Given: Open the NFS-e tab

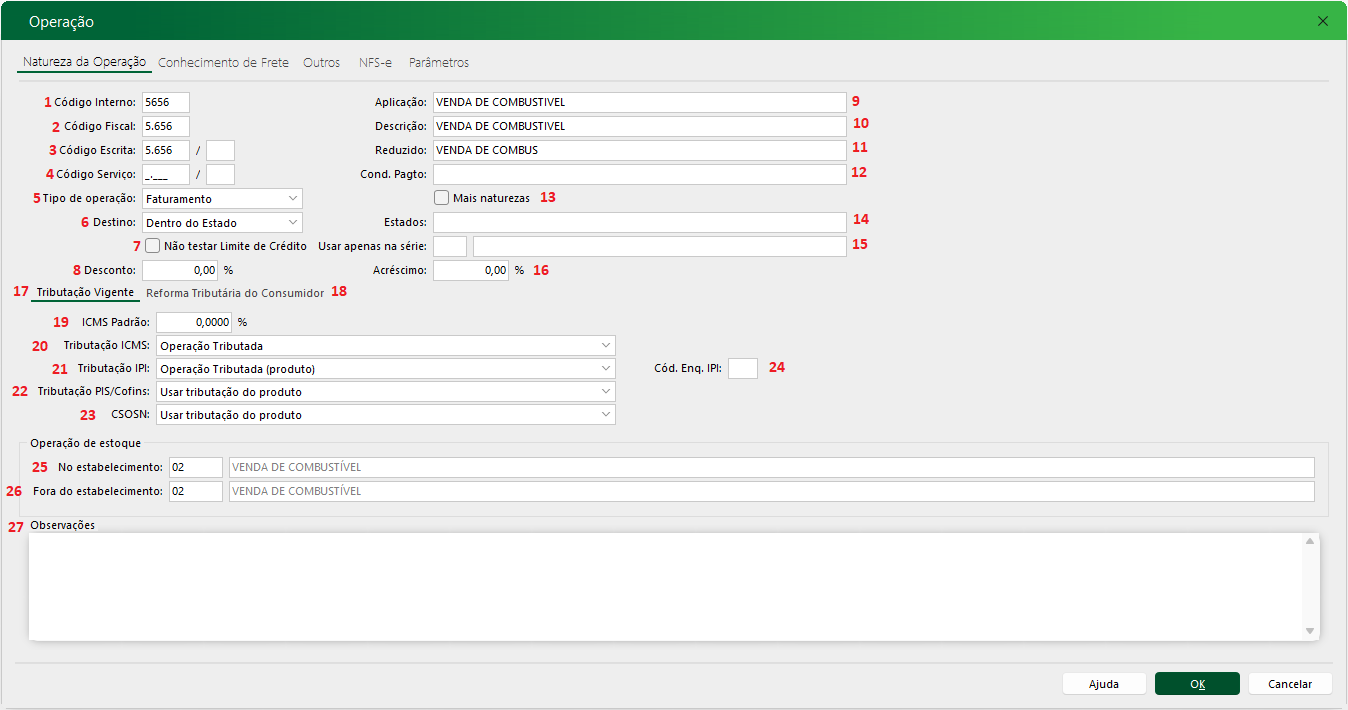Looking at the screenshot, I should click(x=375, y=62).
